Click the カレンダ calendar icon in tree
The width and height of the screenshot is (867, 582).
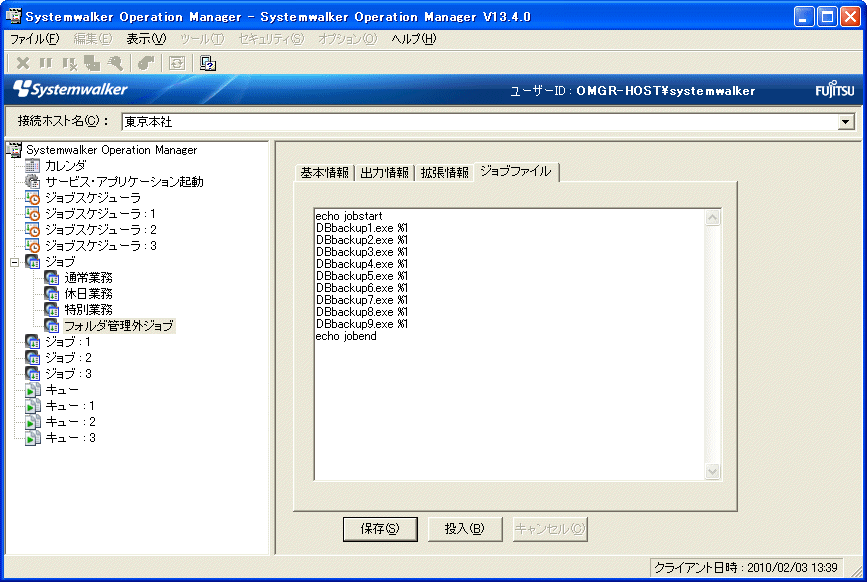(33, 166)
